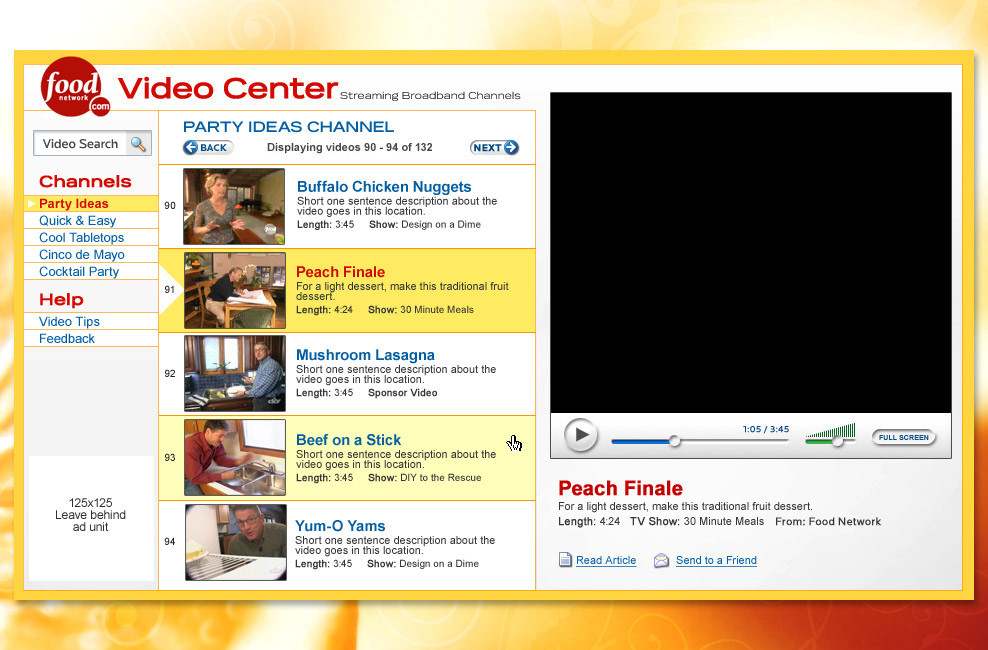Screen dimensions: 988x650
Task: Click the video progress slider handle
Action: tap(674, 441)
